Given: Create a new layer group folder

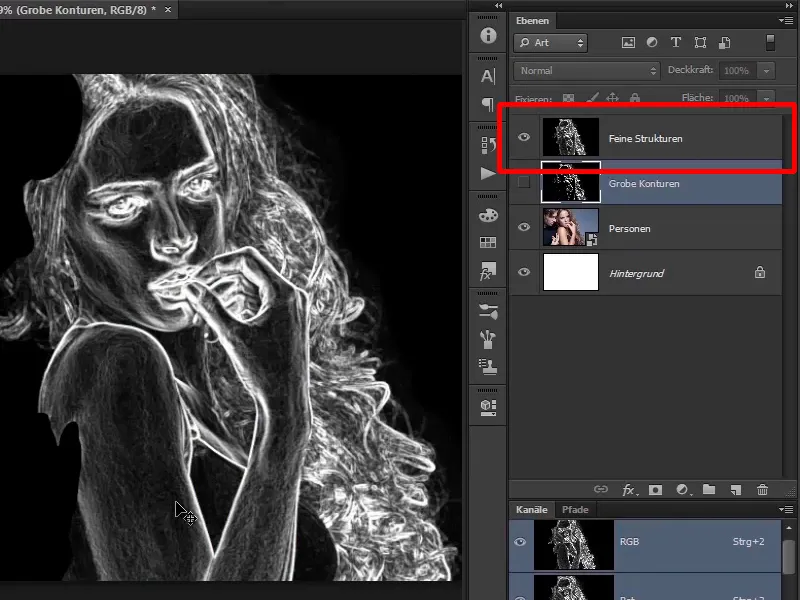Looking at the screenshot, I should [709, 490].
